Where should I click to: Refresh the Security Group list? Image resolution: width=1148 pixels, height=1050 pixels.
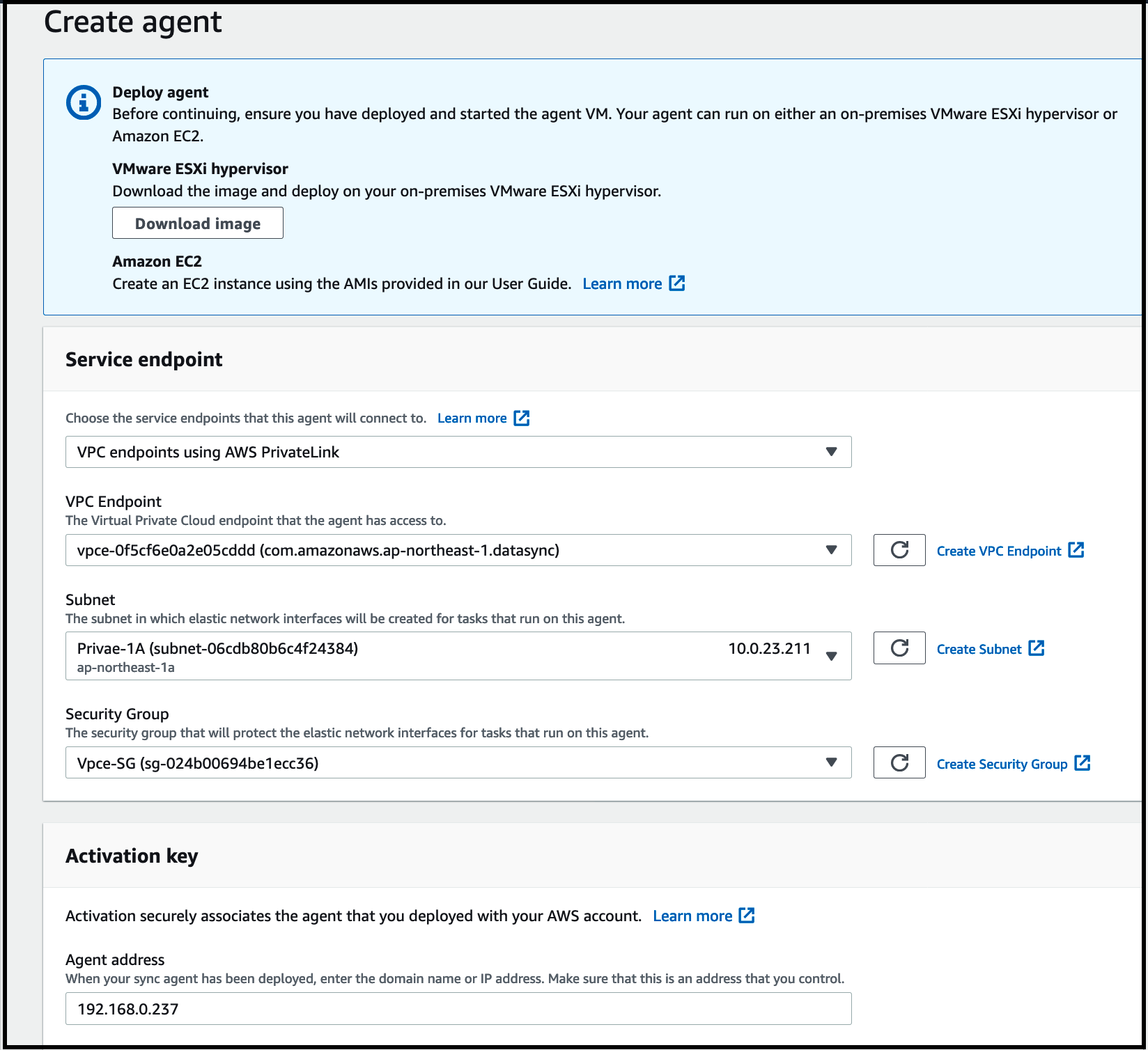[x=899, y=762]
